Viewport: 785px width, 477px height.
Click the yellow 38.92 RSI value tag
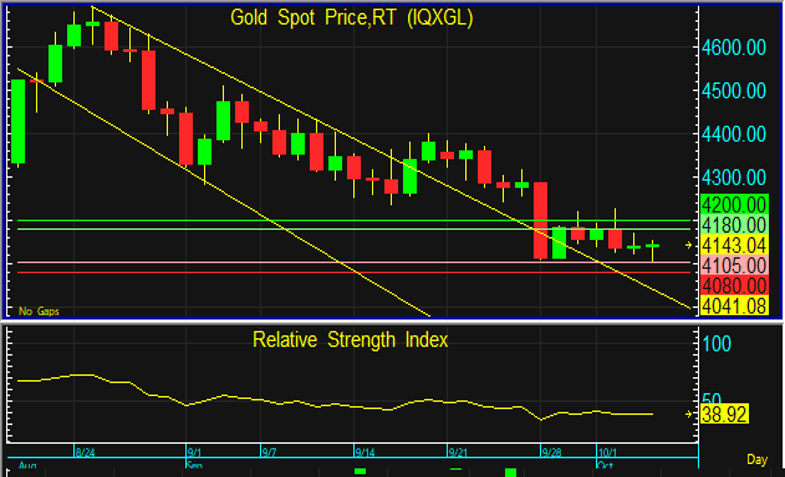click(724, 414)
